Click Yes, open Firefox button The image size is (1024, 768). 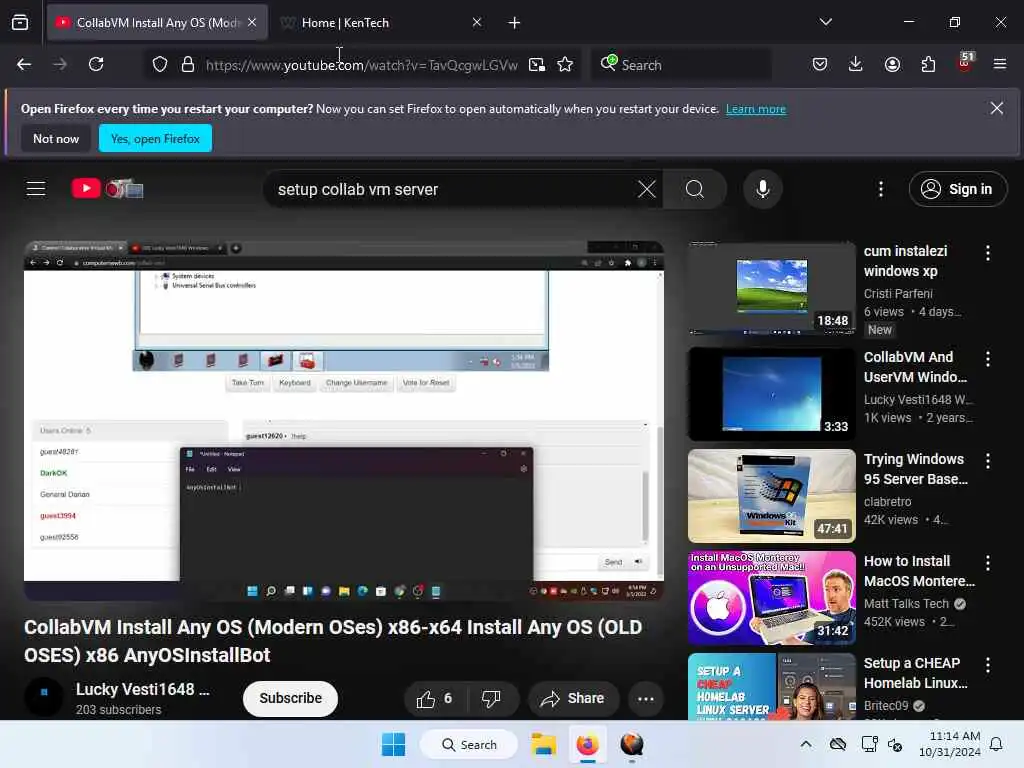pyautogui.click(x=155, y=138)
